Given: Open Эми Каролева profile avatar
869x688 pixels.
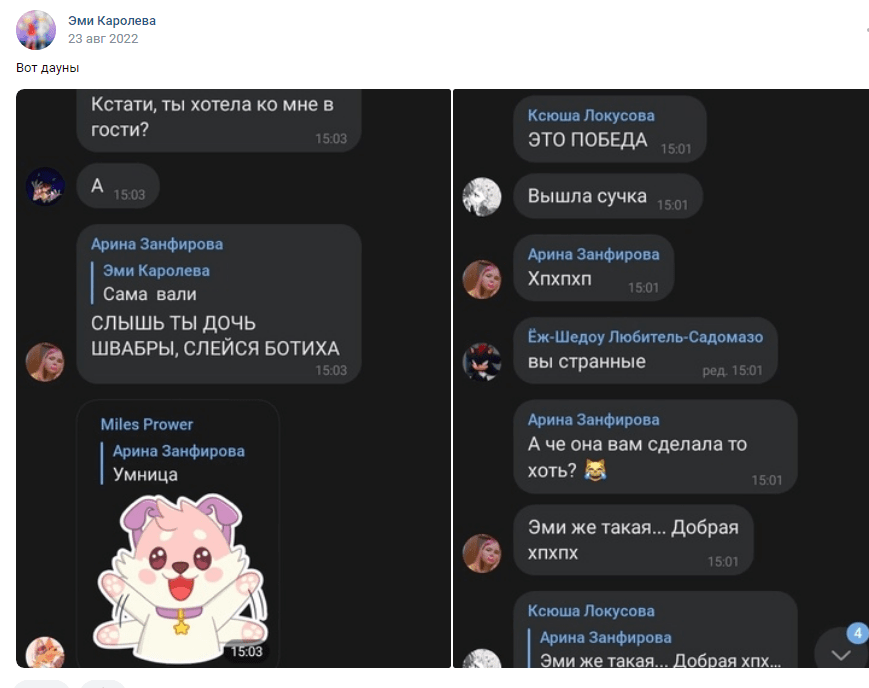Looking at the screenshot, I should point(36,30).
